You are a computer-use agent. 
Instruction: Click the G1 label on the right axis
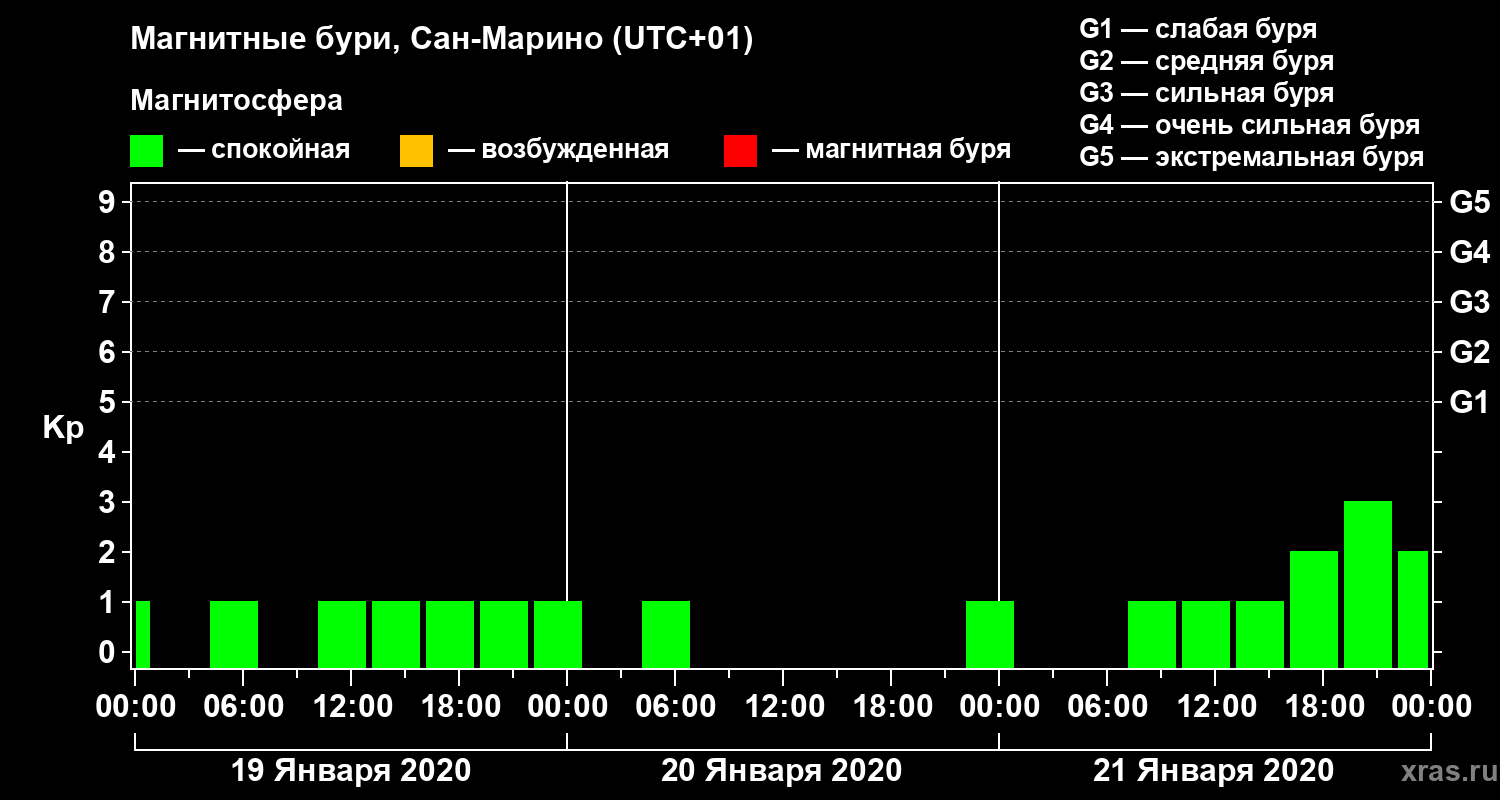(x=1469, y=402)
